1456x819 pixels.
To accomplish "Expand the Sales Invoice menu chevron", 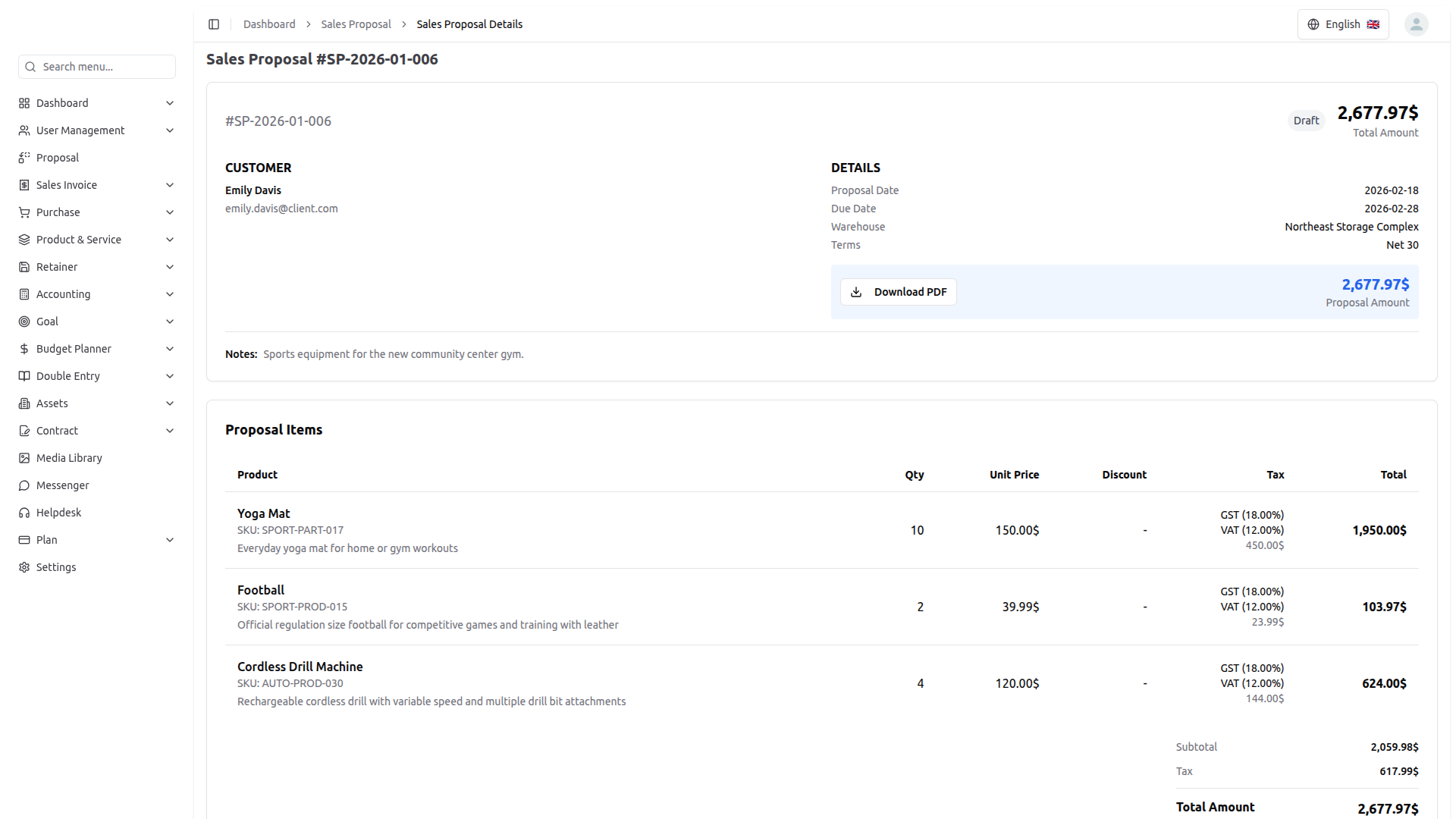I will click(170, 185).
